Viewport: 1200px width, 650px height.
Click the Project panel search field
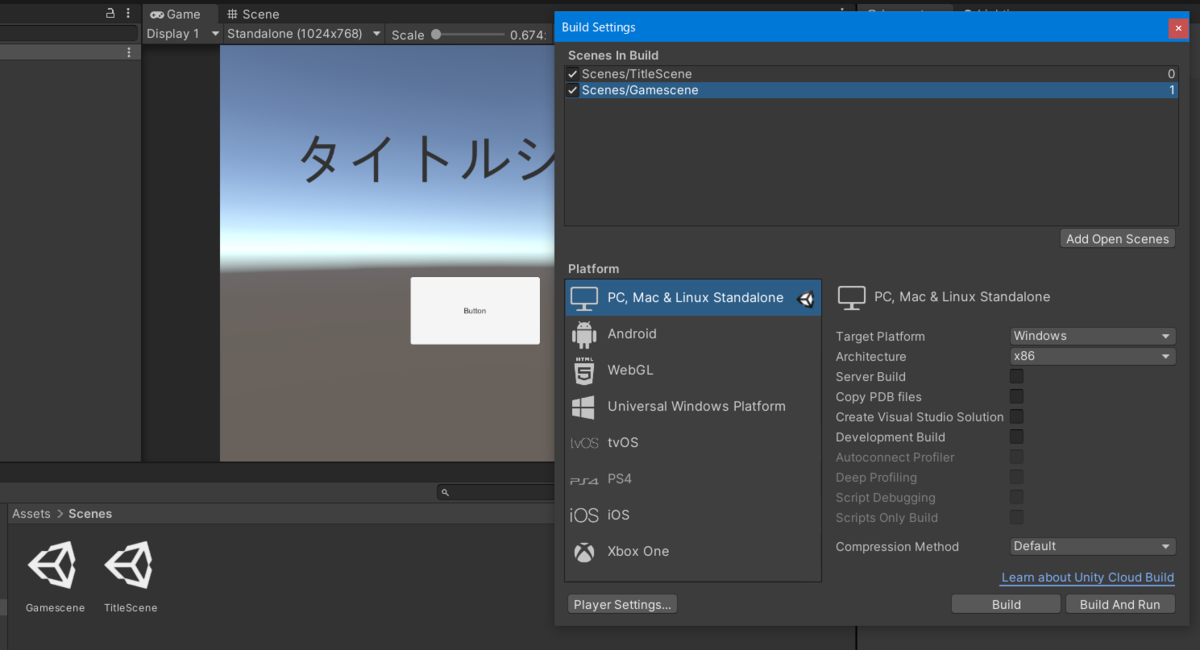(495, 492)
